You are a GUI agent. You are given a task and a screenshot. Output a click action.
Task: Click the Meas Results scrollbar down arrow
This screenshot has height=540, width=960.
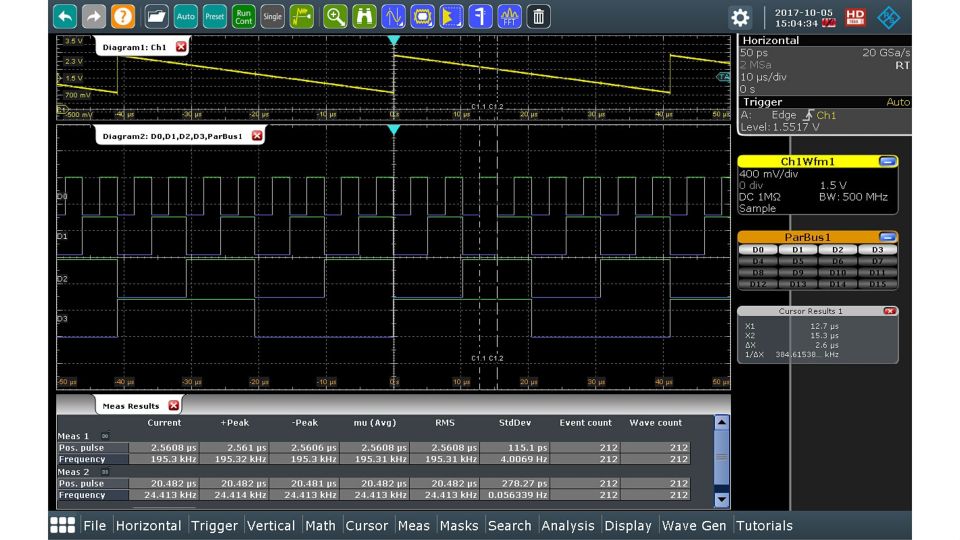[x=722, y=500]
